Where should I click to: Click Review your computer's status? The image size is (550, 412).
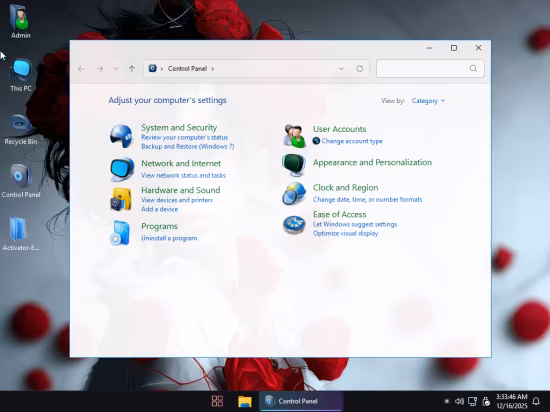(x=185, y=137)
